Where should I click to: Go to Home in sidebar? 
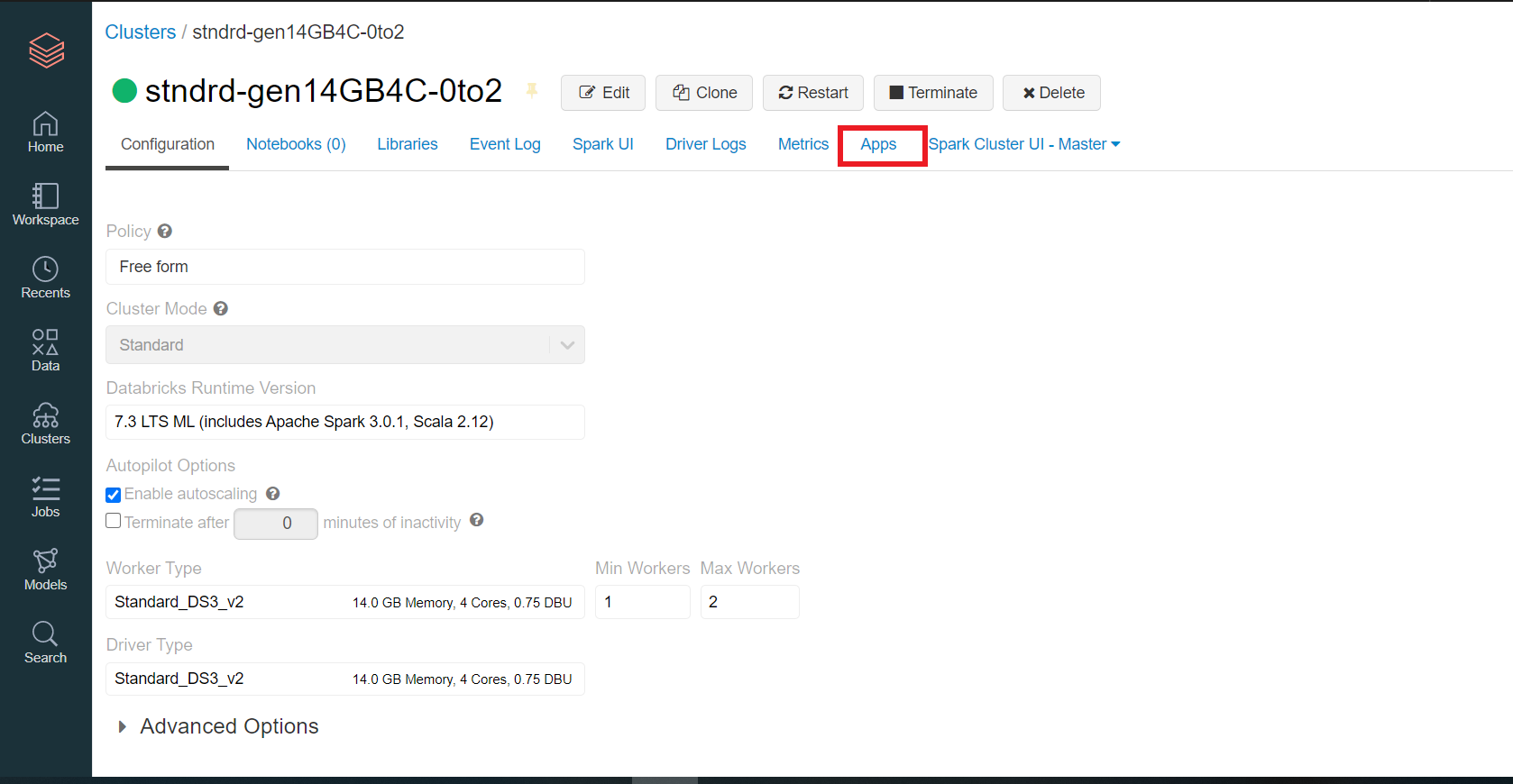pos(45,132)
